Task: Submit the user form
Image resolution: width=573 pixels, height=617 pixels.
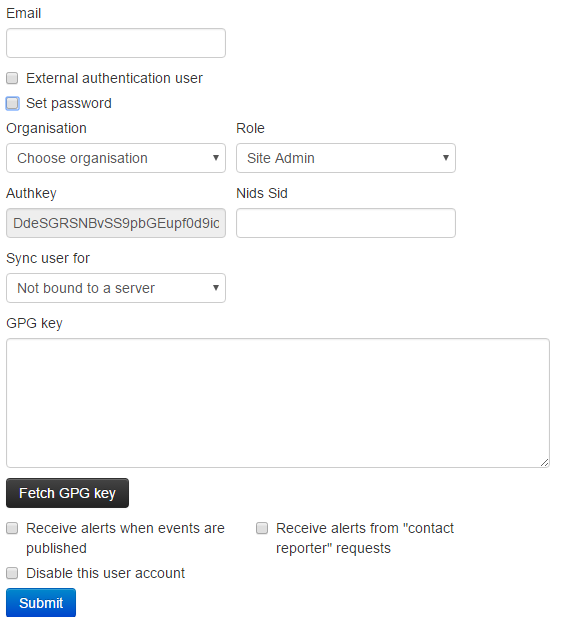Action: click(41, 603)
